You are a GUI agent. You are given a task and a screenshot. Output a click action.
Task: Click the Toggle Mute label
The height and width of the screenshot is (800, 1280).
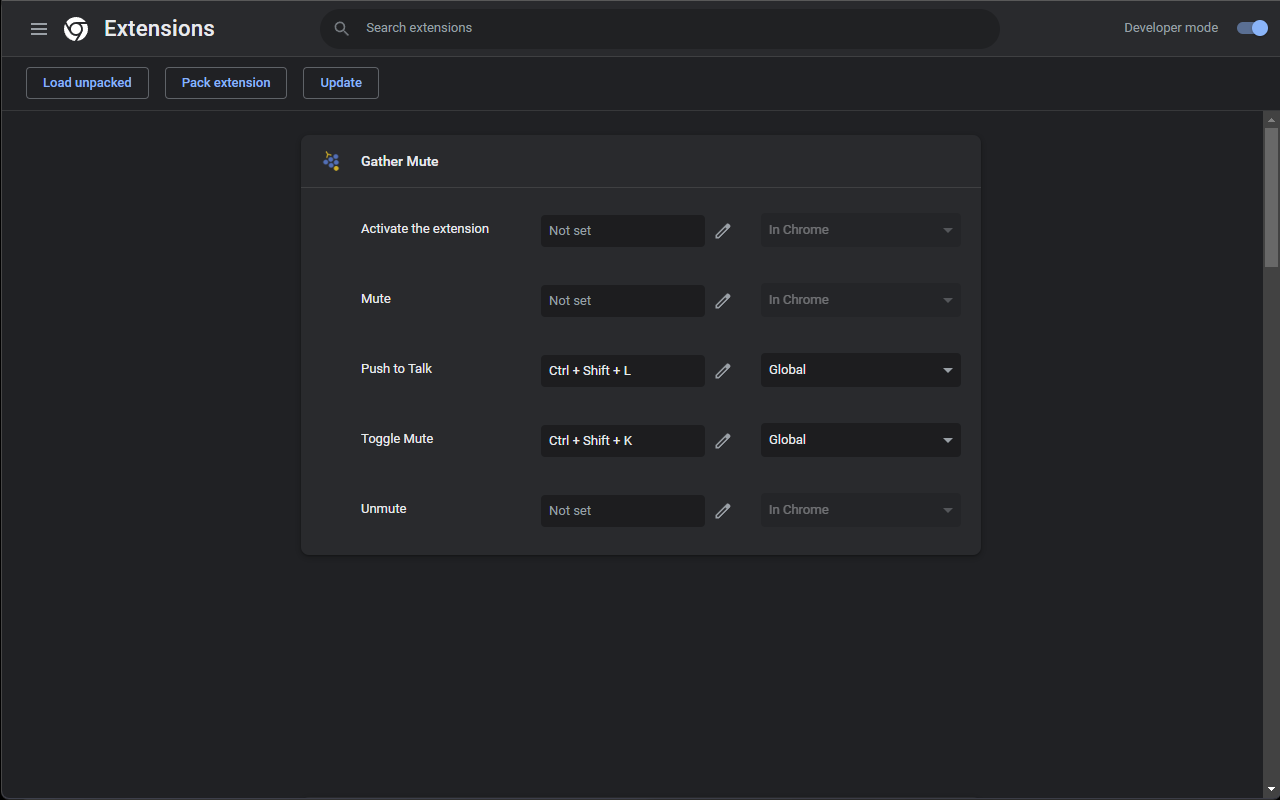[x=397, y=439]
